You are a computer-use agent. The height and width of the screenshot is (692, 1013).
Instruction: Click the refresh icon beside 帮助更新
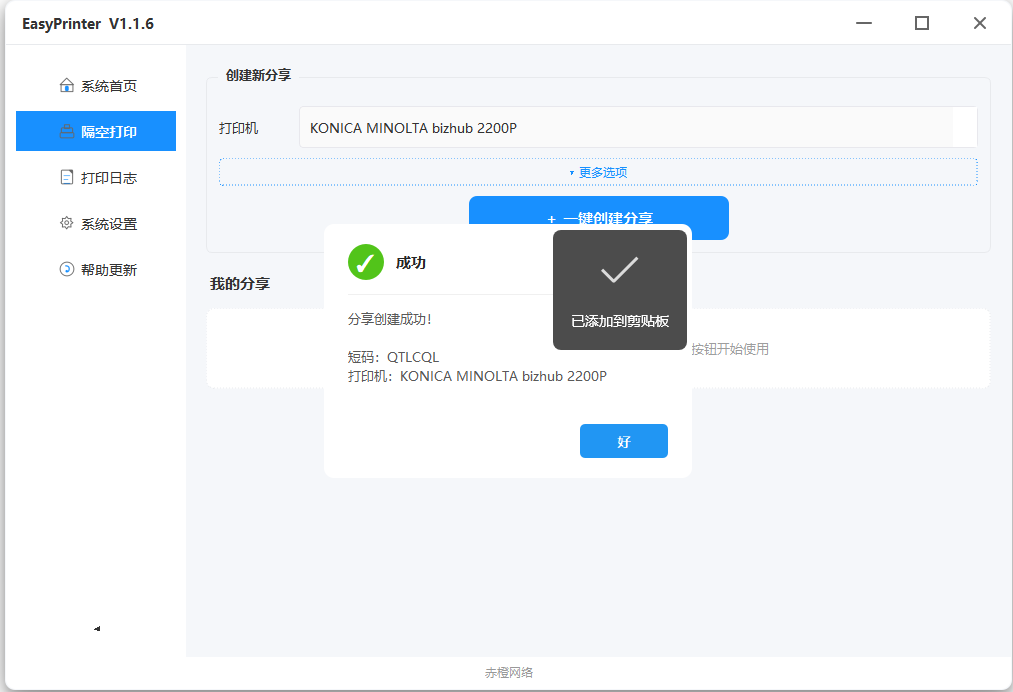[67, 269]
